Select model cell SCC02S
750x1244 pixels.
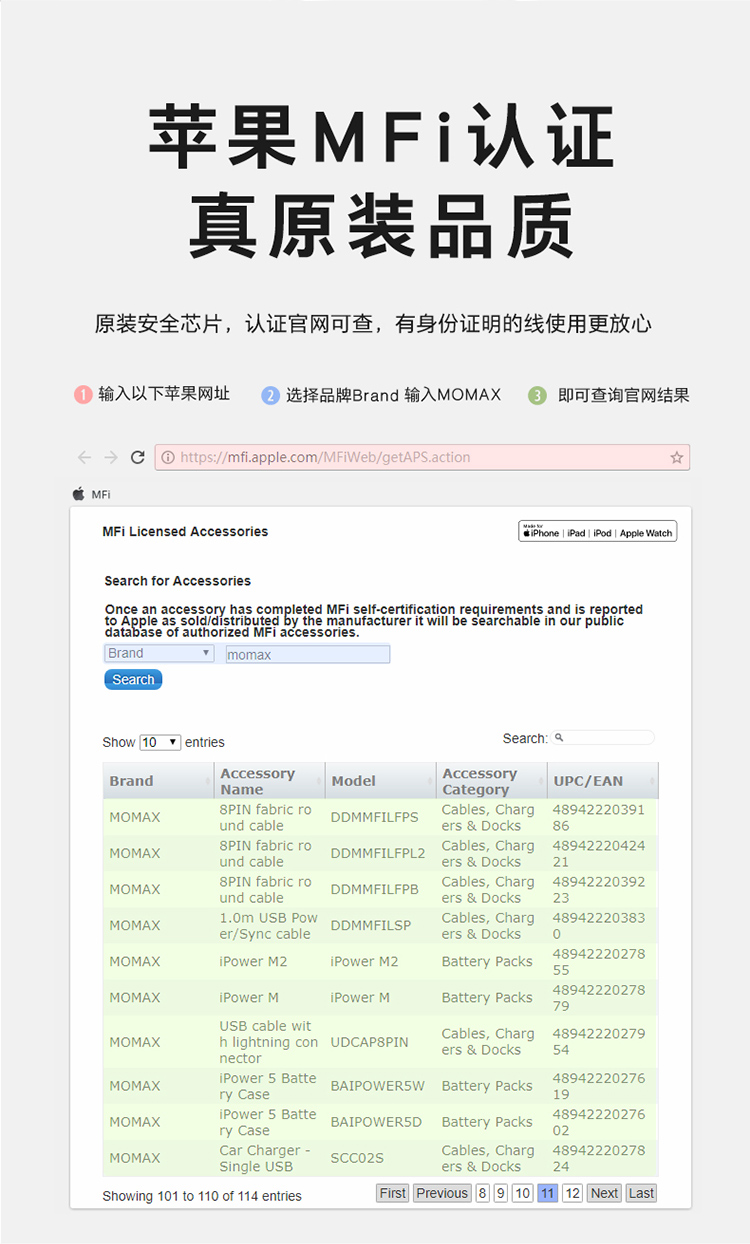(x=357, y=1158)
